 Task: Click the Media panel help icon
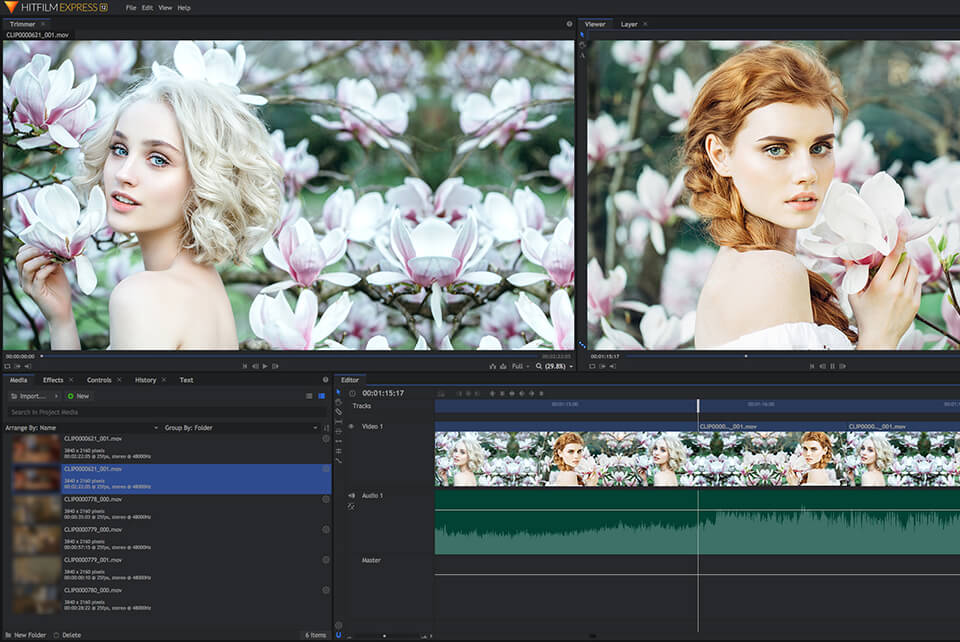tap(325, 380)
